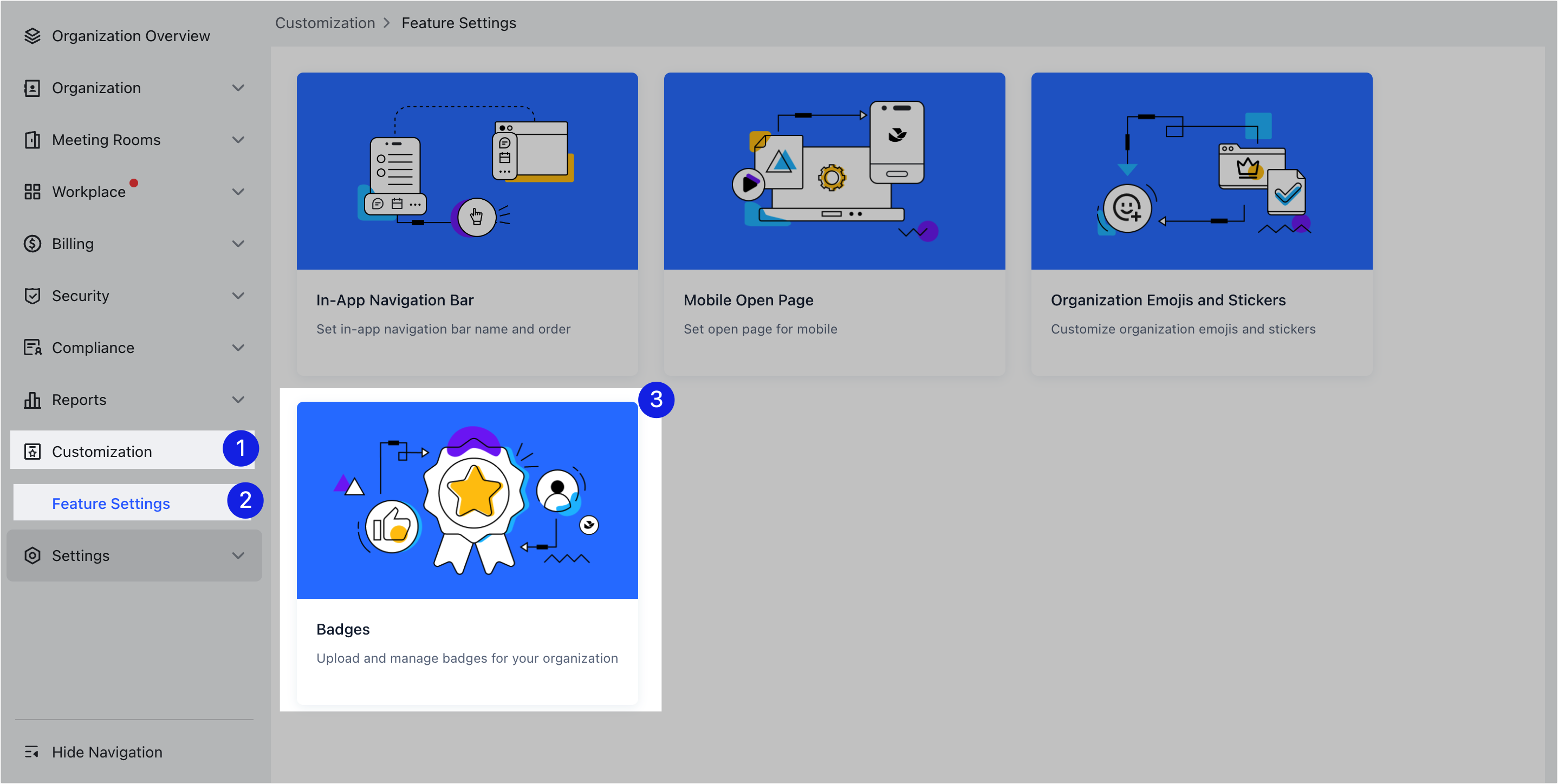Select the Reports chart icon
This screenshot has width=1558, height=784.
[32, 400]
